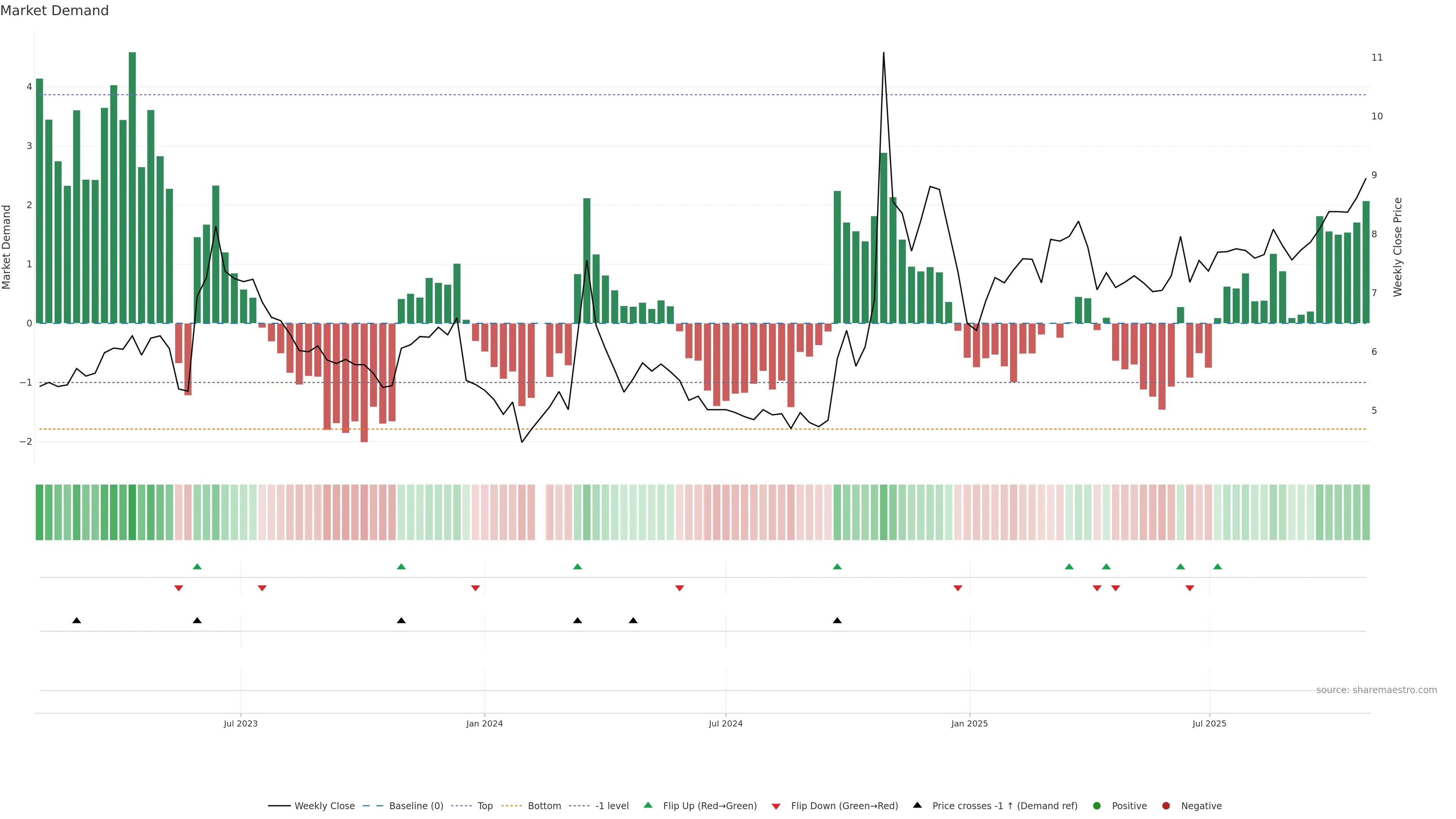Screen dimensions: 1456x819
Task: Click the leftmost green flip-up triangle marker
Action: [x=197, y=566]
